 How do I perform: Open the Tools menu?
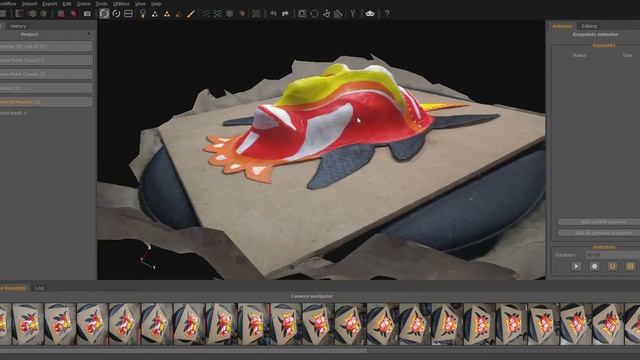pos(101,4)
